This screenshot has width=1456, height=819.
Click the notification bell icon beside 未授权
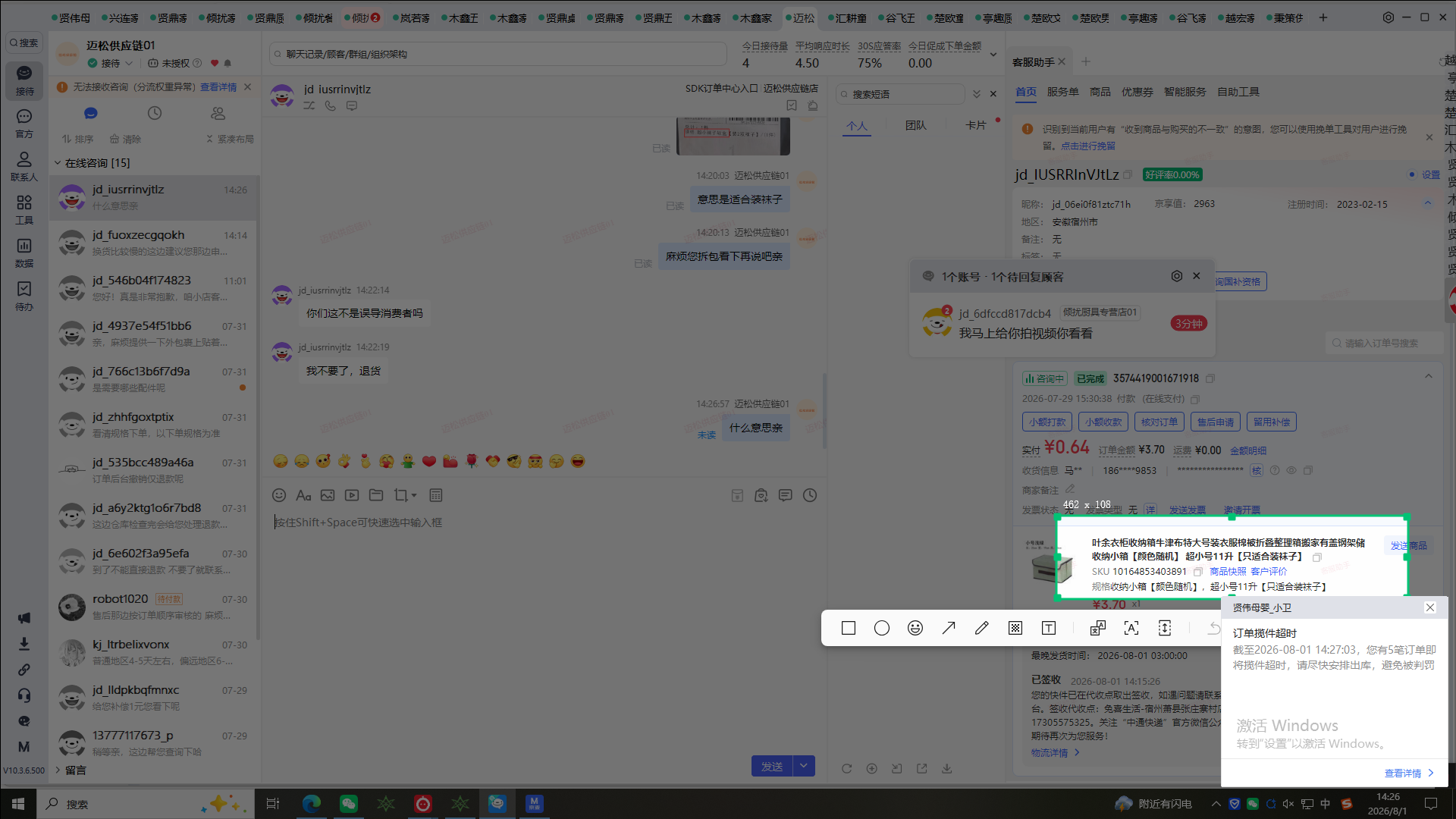coord(227,63)
